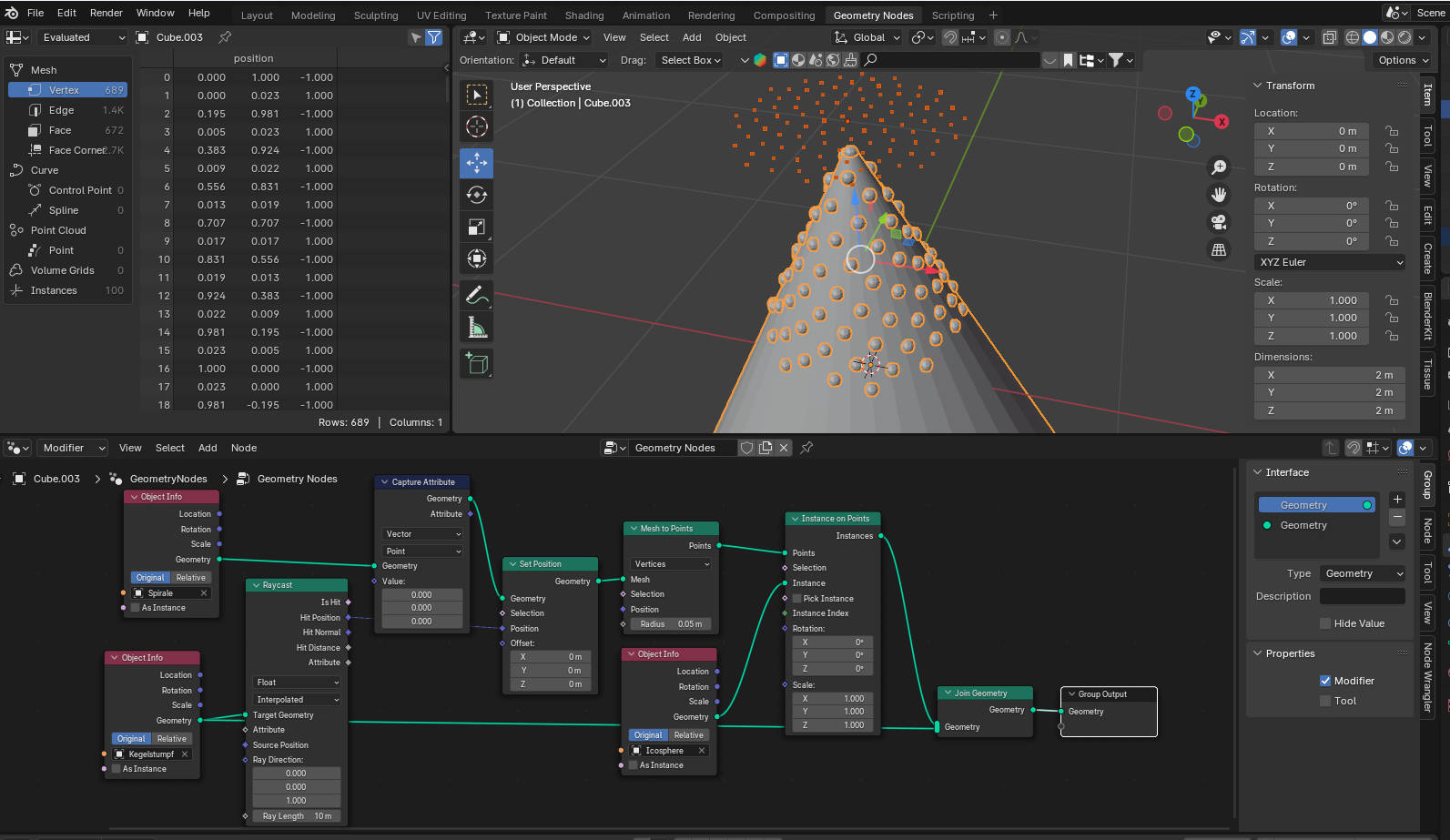This screenshot has width=1450, height=840.
Task: Select the Rotate tool icon
Action: pos(476,195)
